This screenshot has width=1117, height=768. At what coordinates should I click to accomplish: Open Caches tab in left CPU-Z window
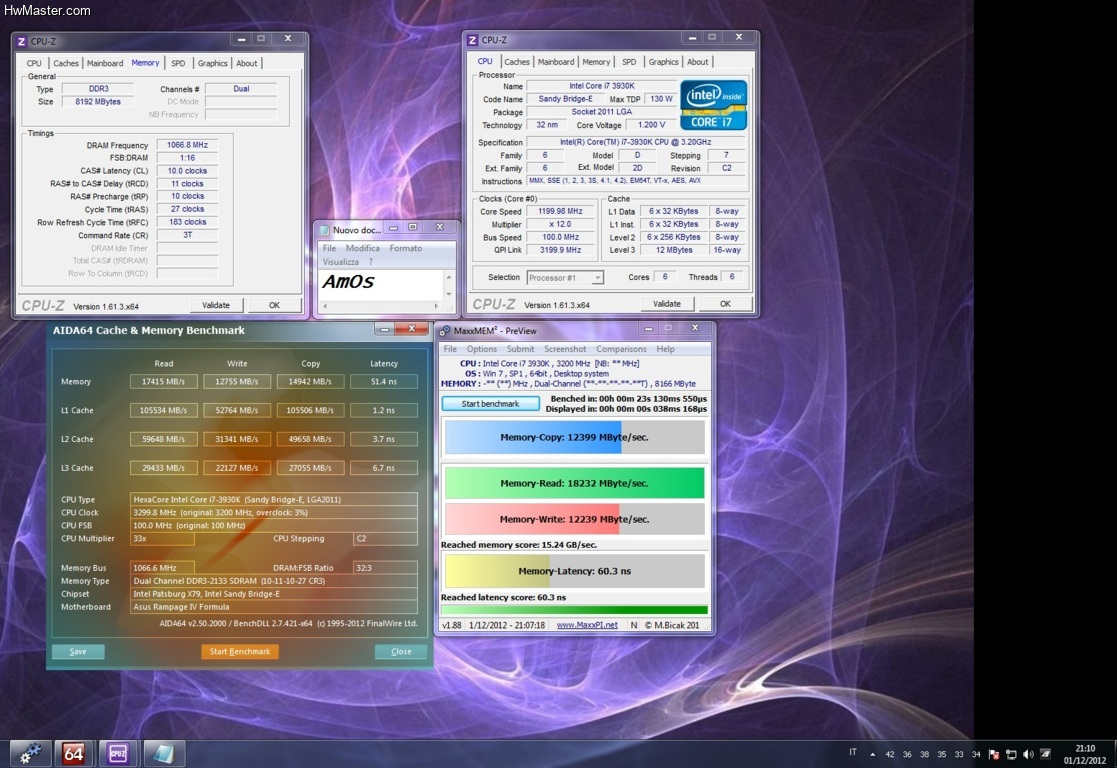[x=66, y=63]
